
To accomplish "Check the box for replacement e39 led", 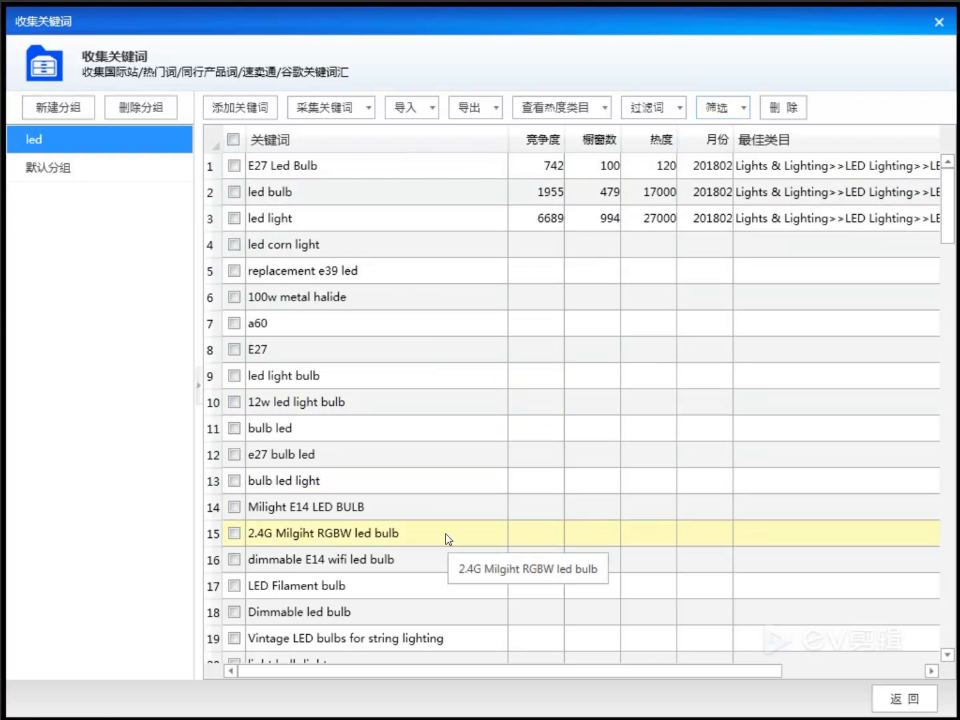I will point(234,271).
